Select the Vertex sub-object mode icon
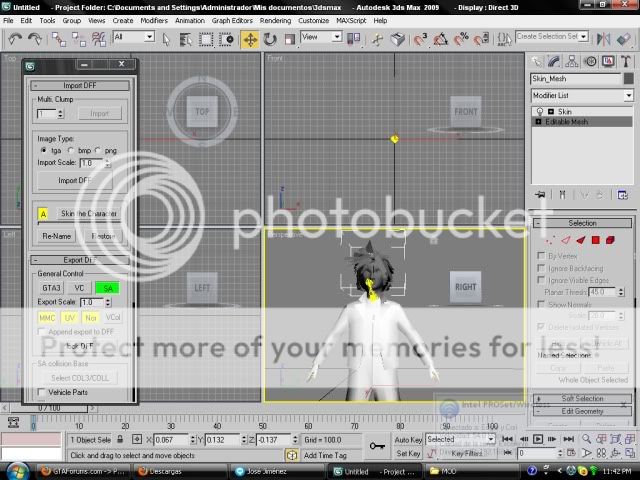 (x=551, y=240)
